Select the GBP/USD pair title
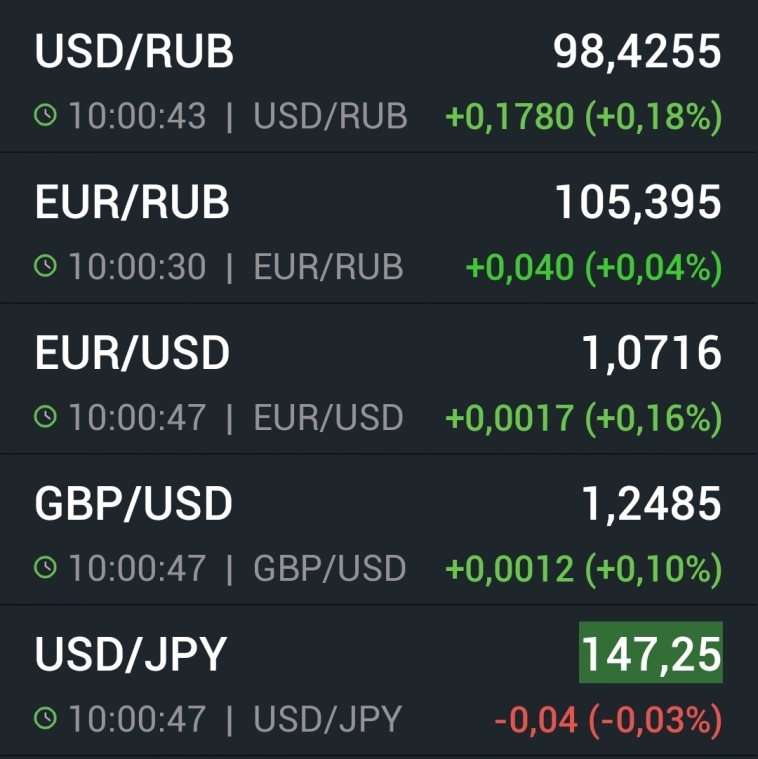The image size is (758, 759). point(133,504)
